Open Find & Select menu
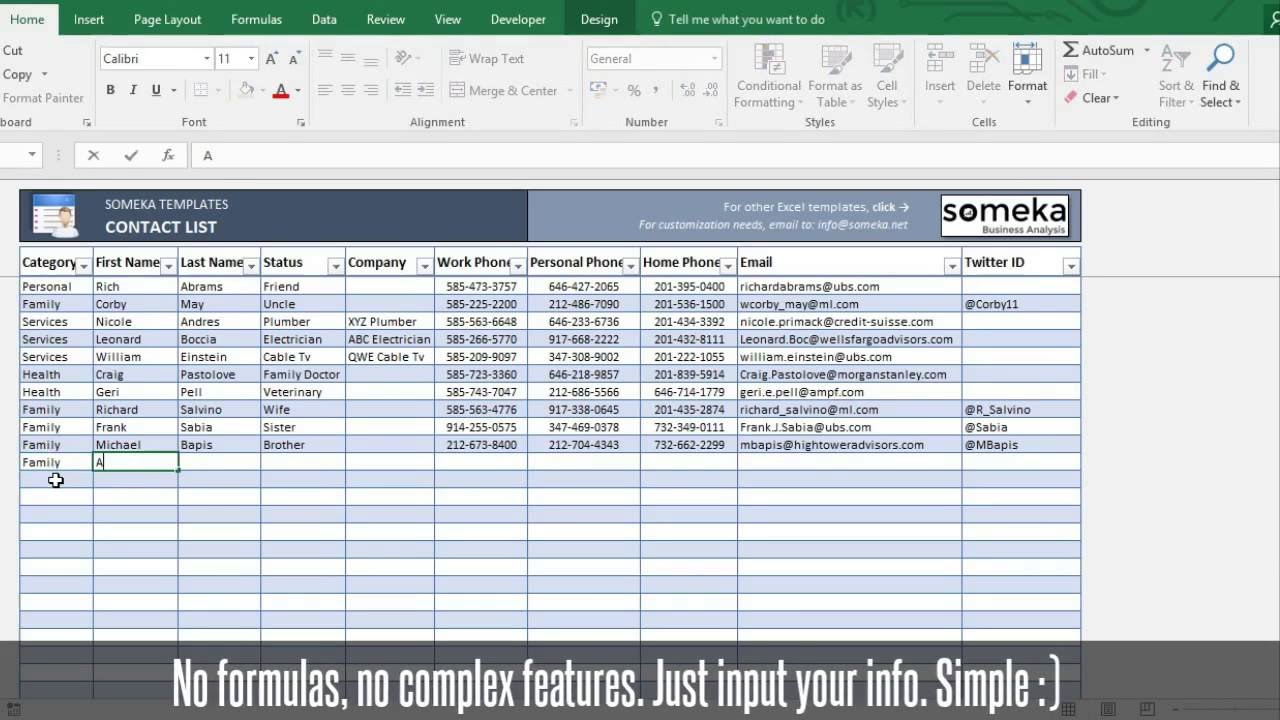1280x720 pixels. pyautogui.click(x=1221, y=76)
